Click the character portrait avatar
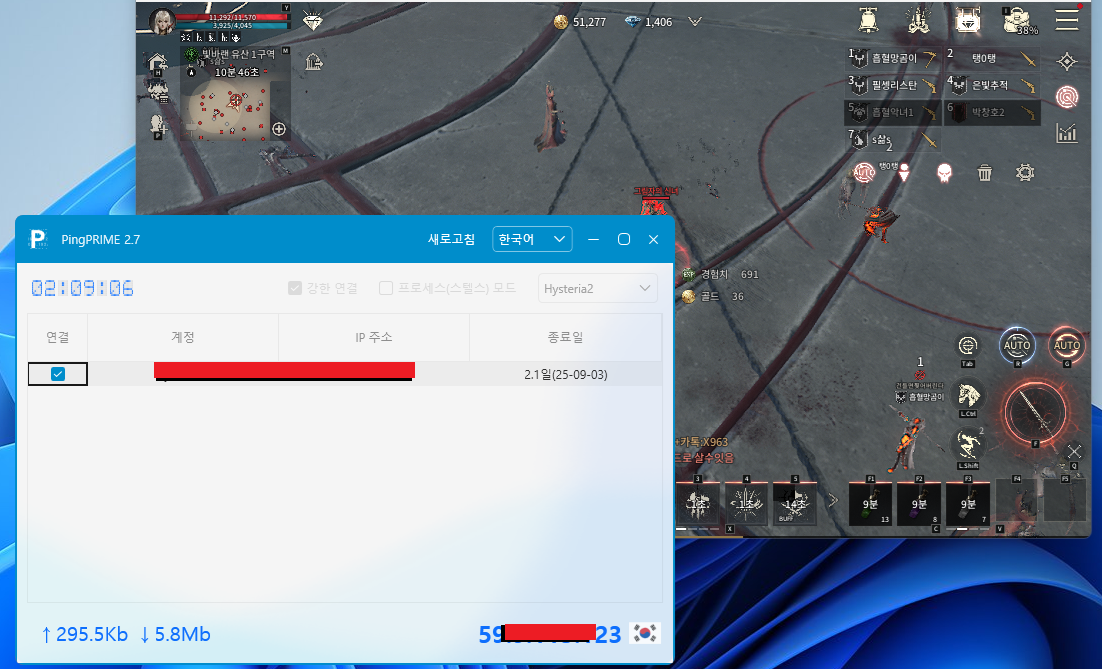Screen dimensions: 1102x669 tap(162, 22)
